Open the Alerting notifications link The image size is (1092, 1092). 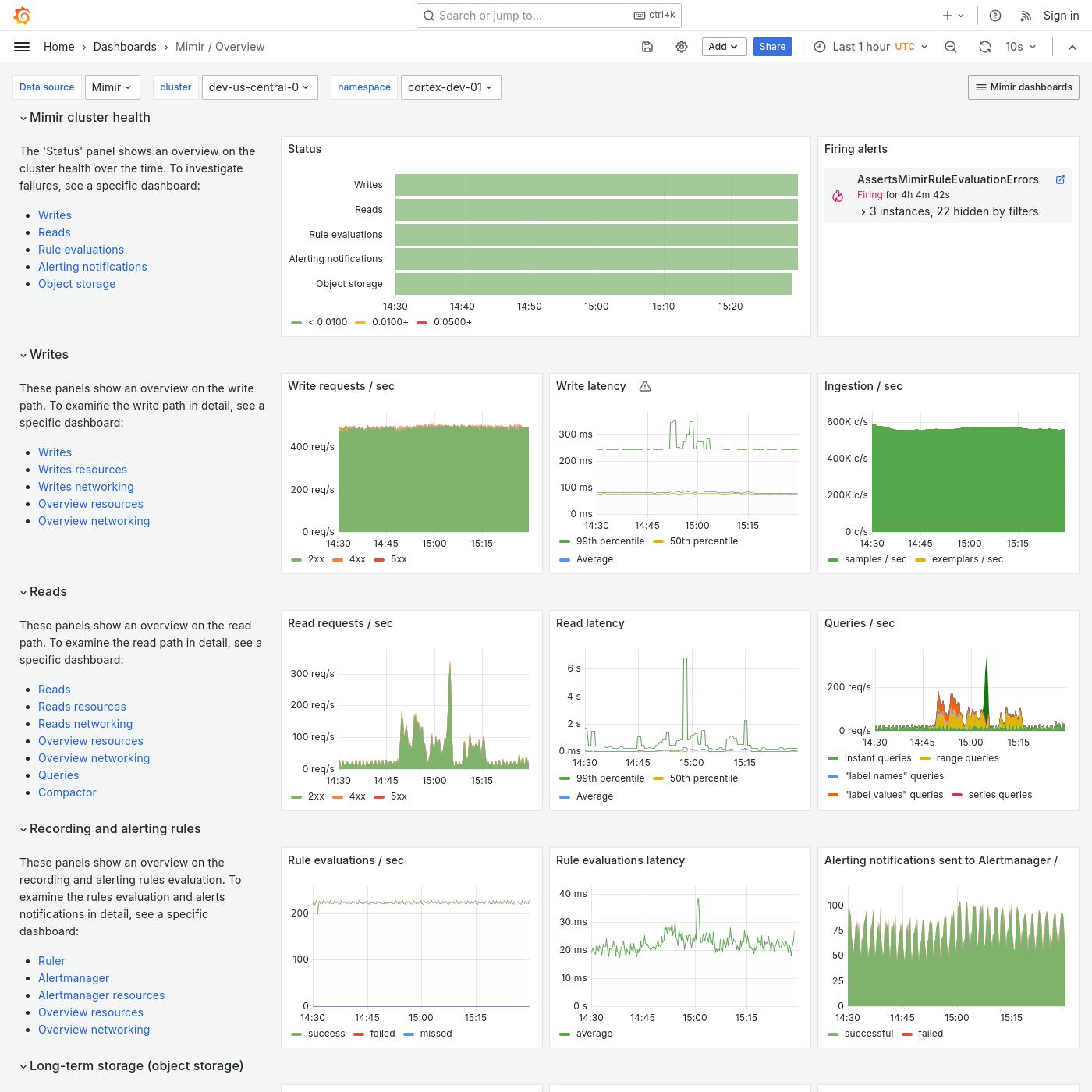(92, 267)
